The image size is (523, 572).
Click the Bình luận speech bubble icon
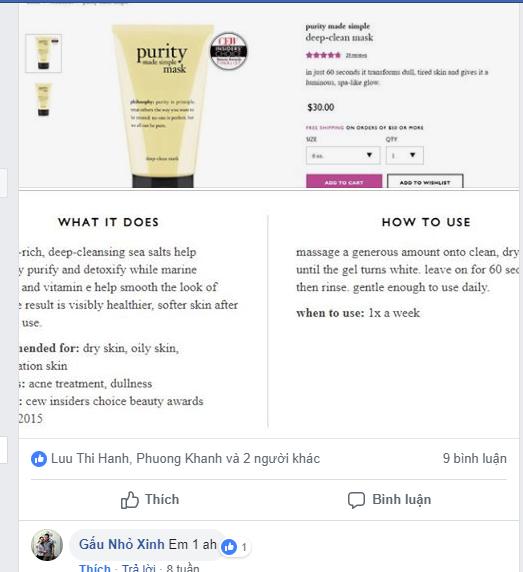point(356,500)
